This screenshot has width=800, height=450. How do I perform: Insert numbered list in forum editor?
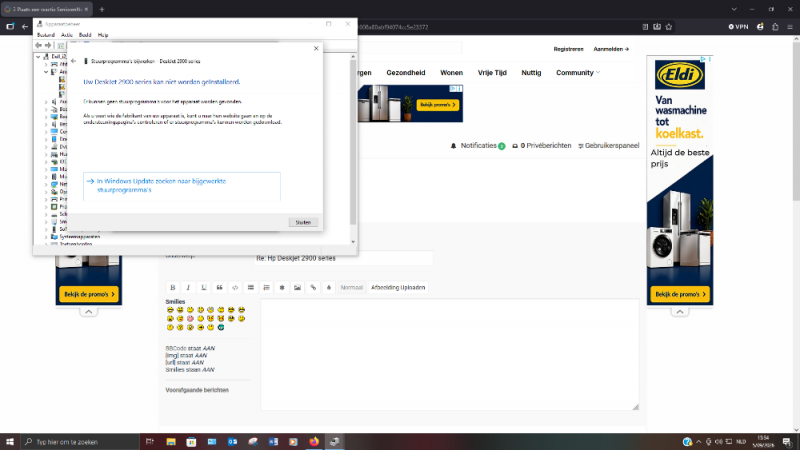tap(266, 287)
